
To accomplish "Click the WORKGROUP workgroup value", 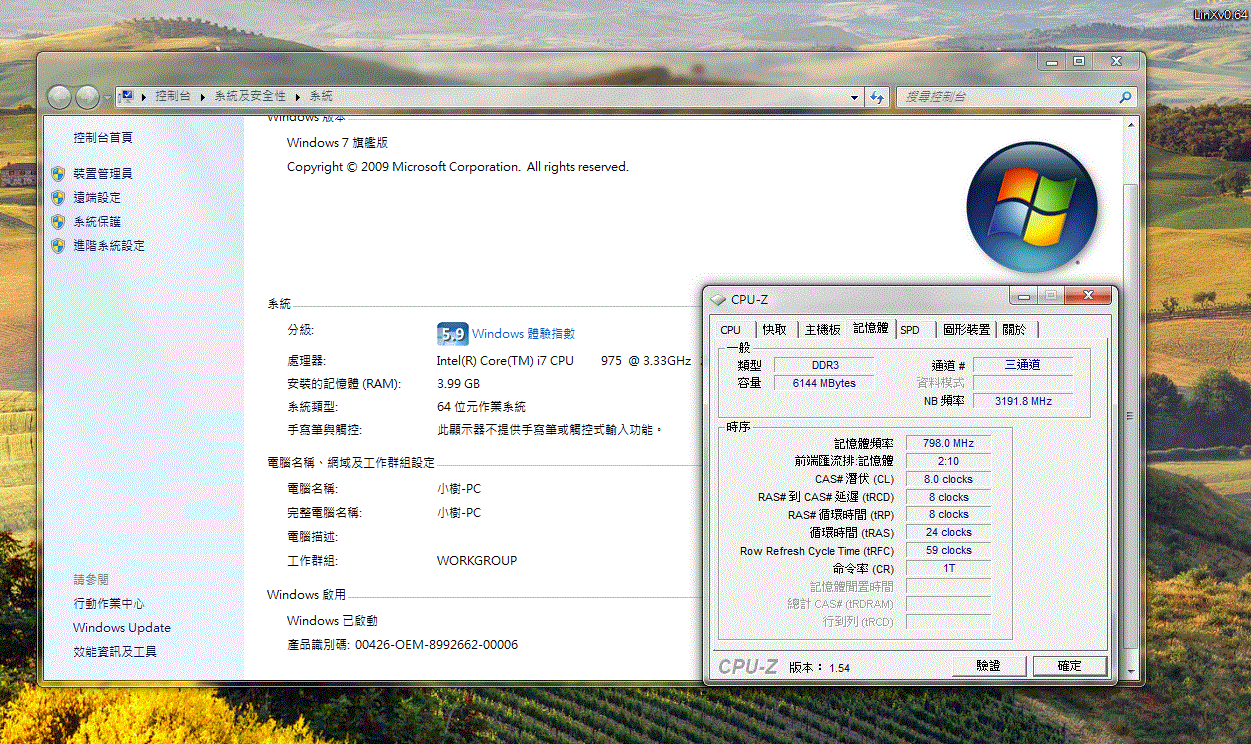I will pyautogui.click(x=477, y=561).
